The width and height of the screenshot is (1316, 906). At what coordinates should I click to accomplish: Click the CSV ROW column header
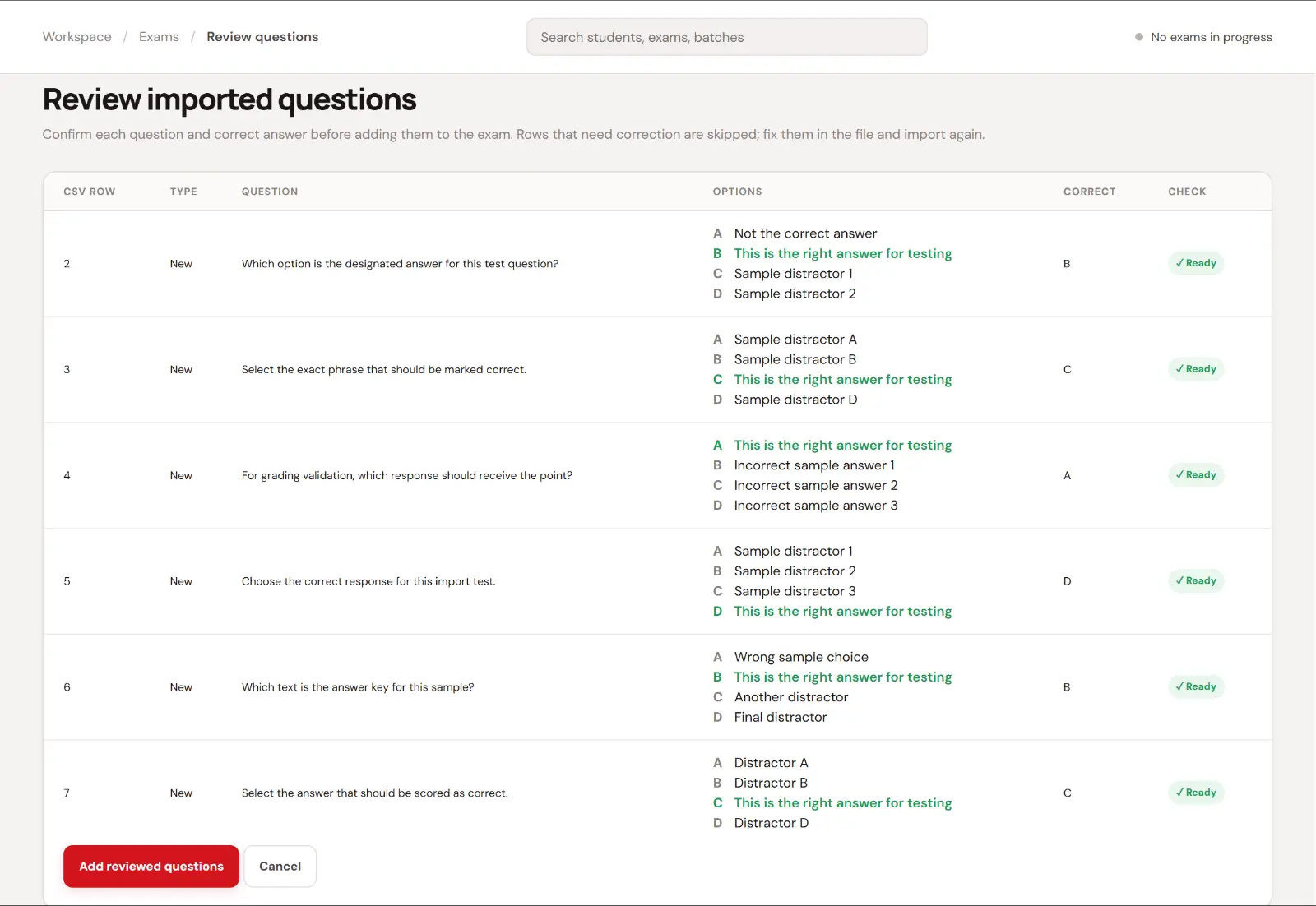point(90,192)
